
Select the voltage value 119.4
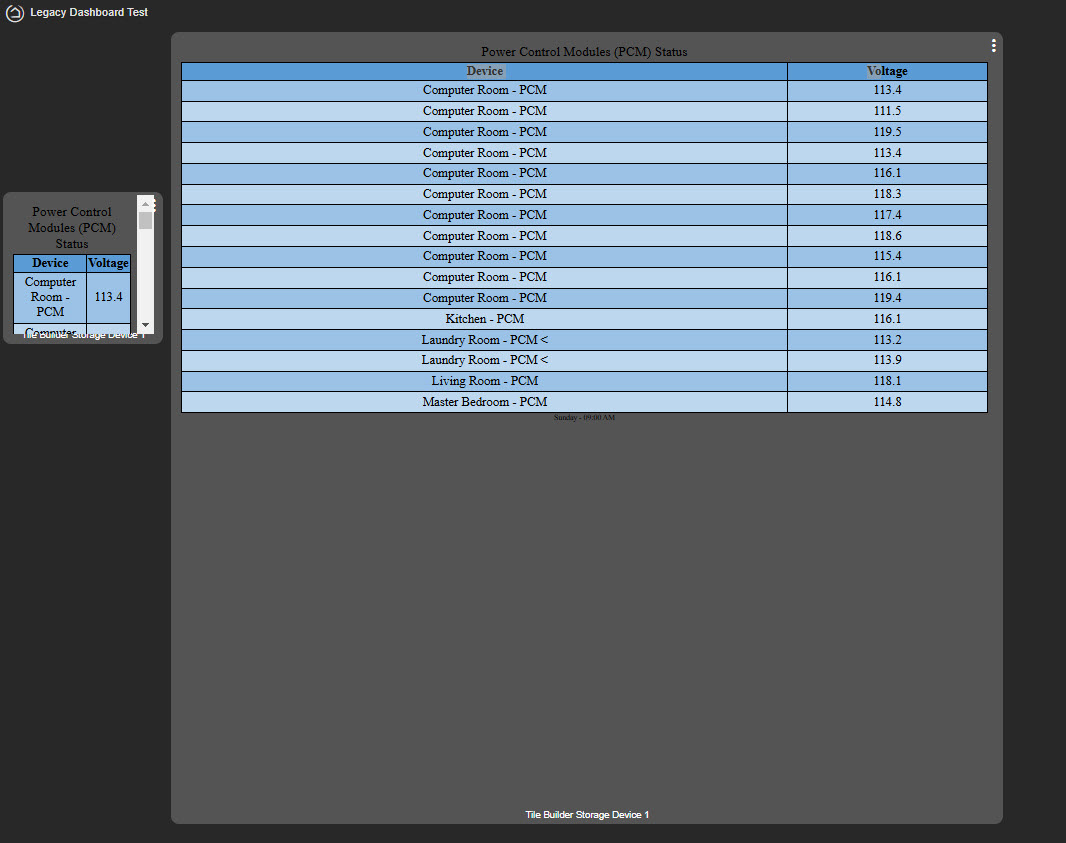pyautogui.click(x=887, y=298)
